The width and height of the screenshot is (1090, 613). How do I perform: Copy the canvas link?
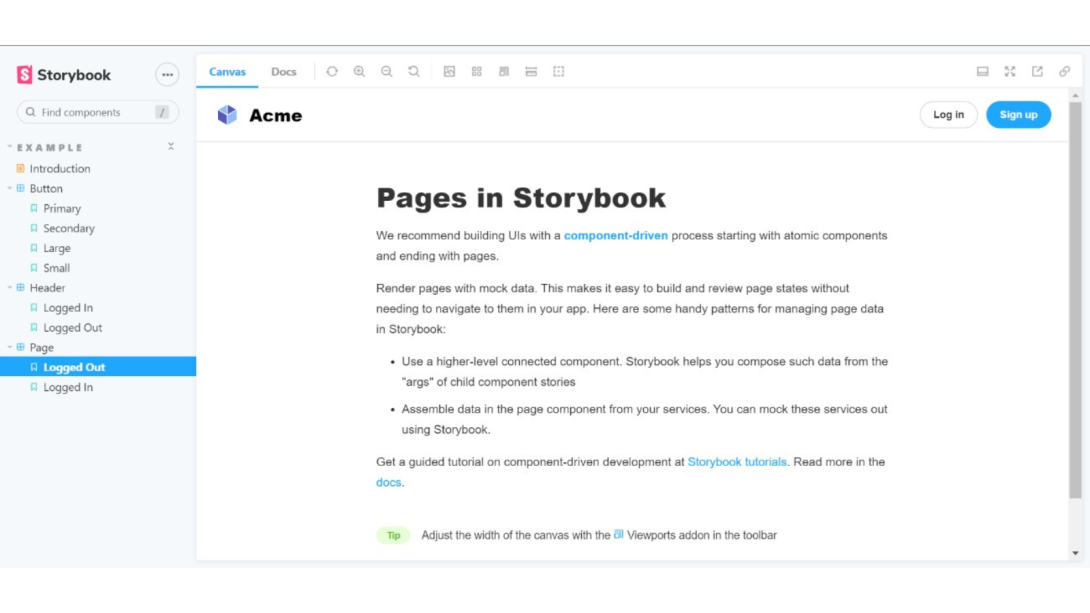1064,72
